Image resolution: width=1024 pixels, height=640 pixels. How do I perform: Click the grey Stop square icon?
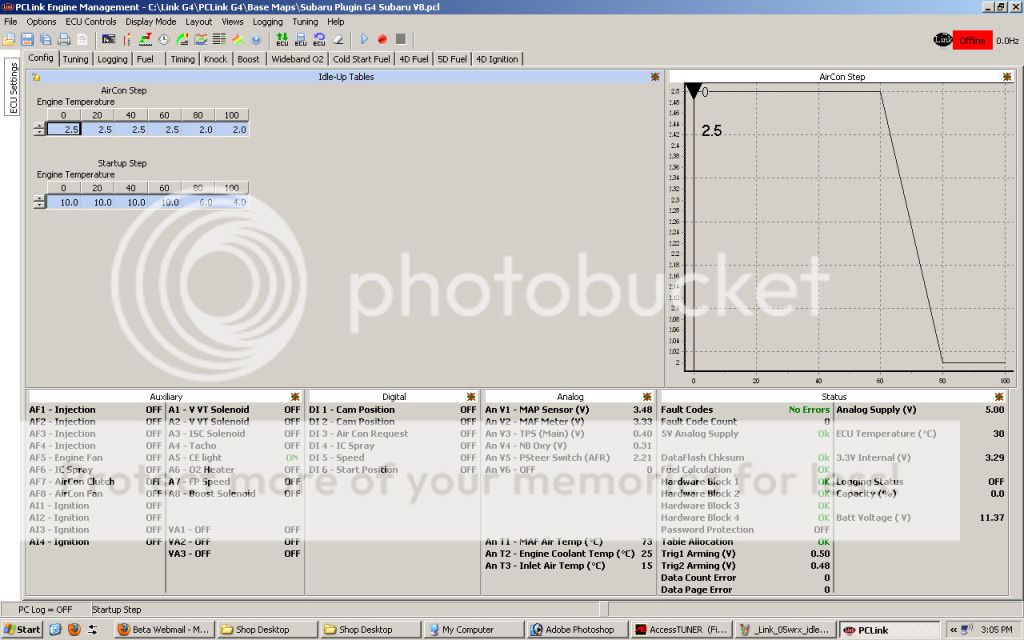tap(400, 39)
